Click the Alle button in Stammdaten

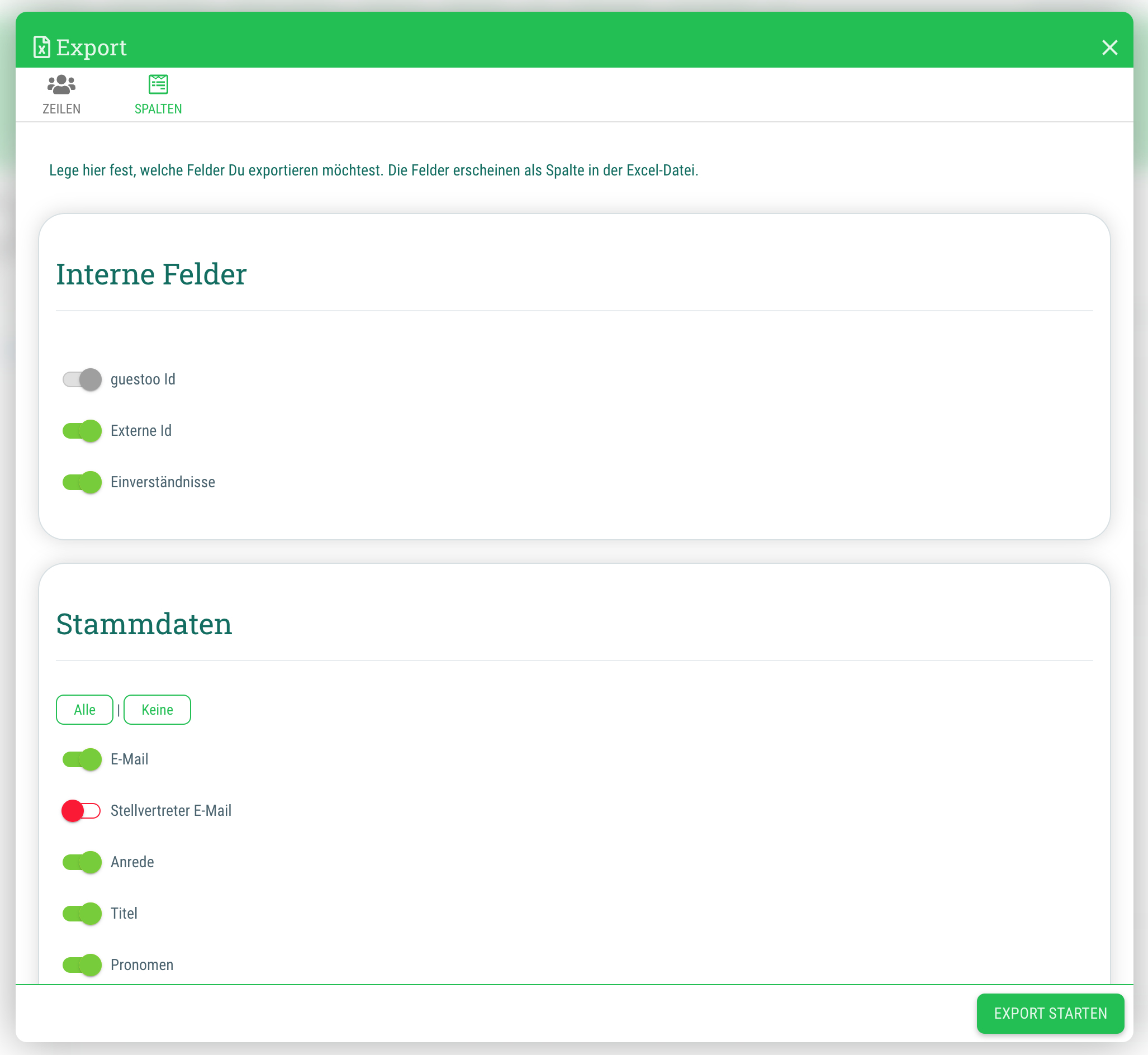tap(84, 710)
